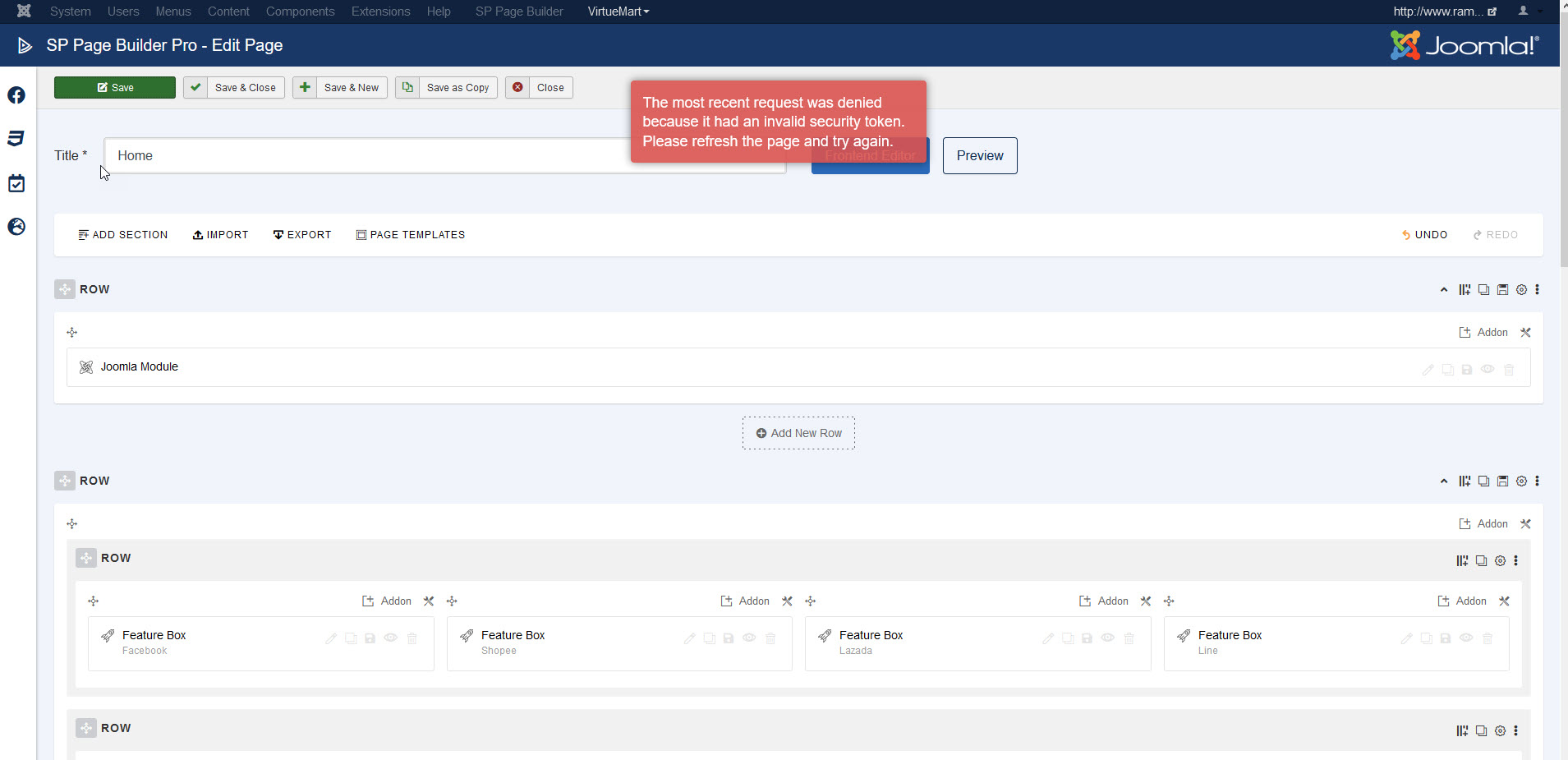The image size is (1568, 760).
Task: Hide the Facebook Feature Box addon
Action: [391, 638]
